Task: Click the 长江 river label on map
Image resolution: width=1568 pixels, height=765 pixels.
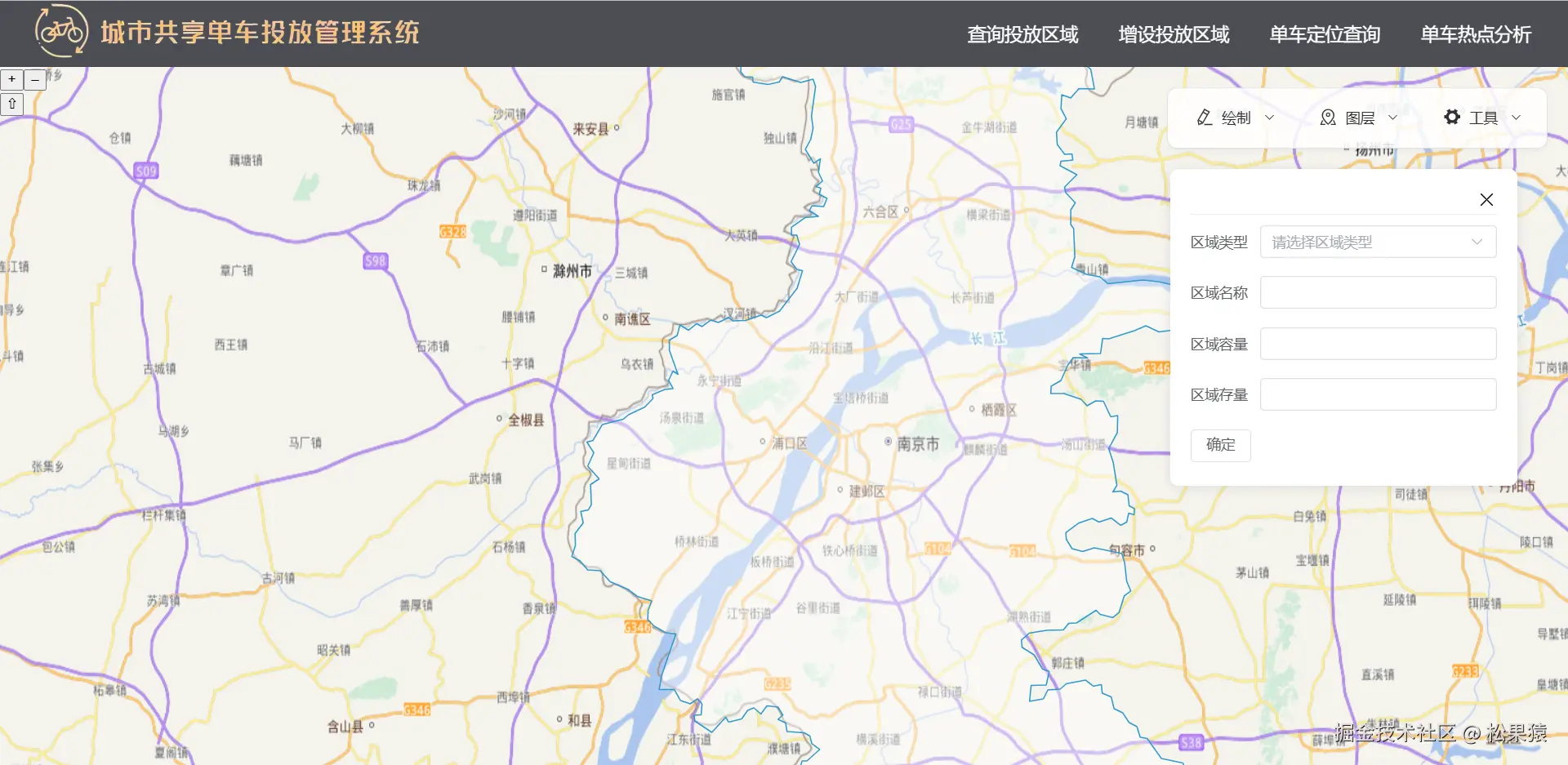Action: pos(987,338)
